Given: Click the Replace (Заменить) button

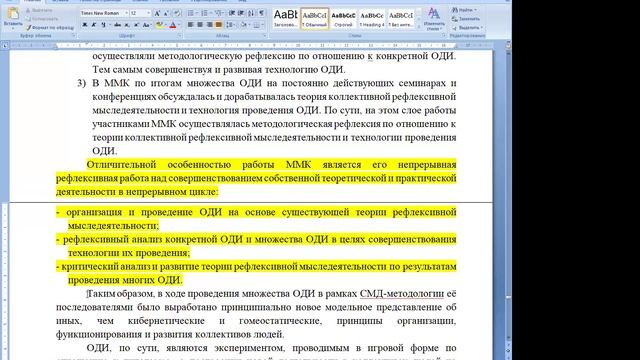Looking at the screenshot, I should [466, 18].
